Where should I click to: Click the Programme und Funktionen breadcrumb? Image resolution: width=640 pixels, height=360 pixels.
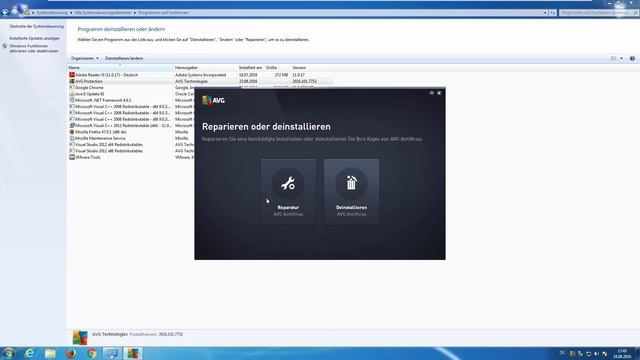pyautogui.click(x=163, y=13)
